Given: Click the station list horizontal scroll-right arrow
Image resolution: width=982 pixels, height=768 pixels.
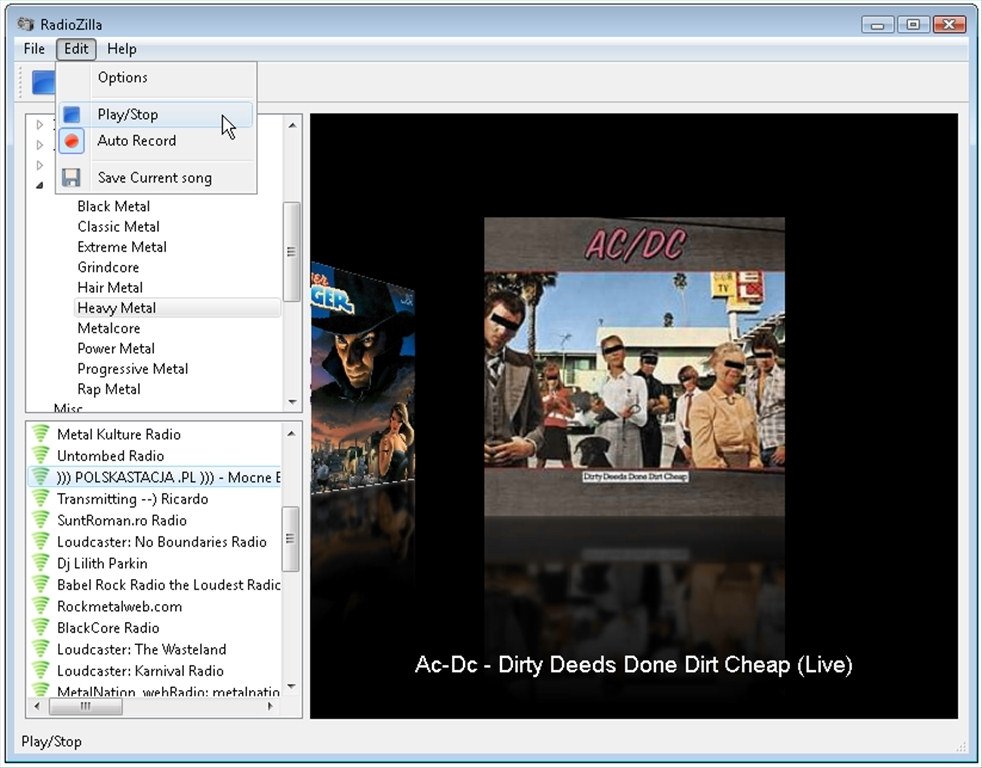Looking at the screenshot, I should [271, 706].
